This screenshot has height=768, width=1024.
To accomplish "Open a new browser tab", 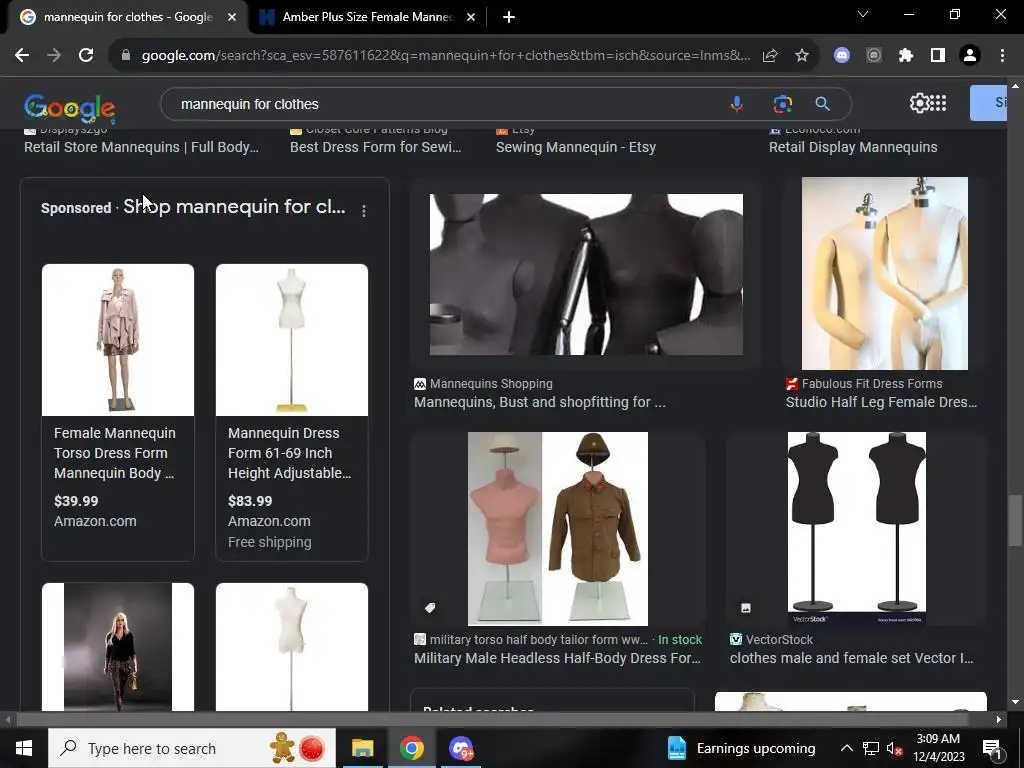I will tap(509, 17).
